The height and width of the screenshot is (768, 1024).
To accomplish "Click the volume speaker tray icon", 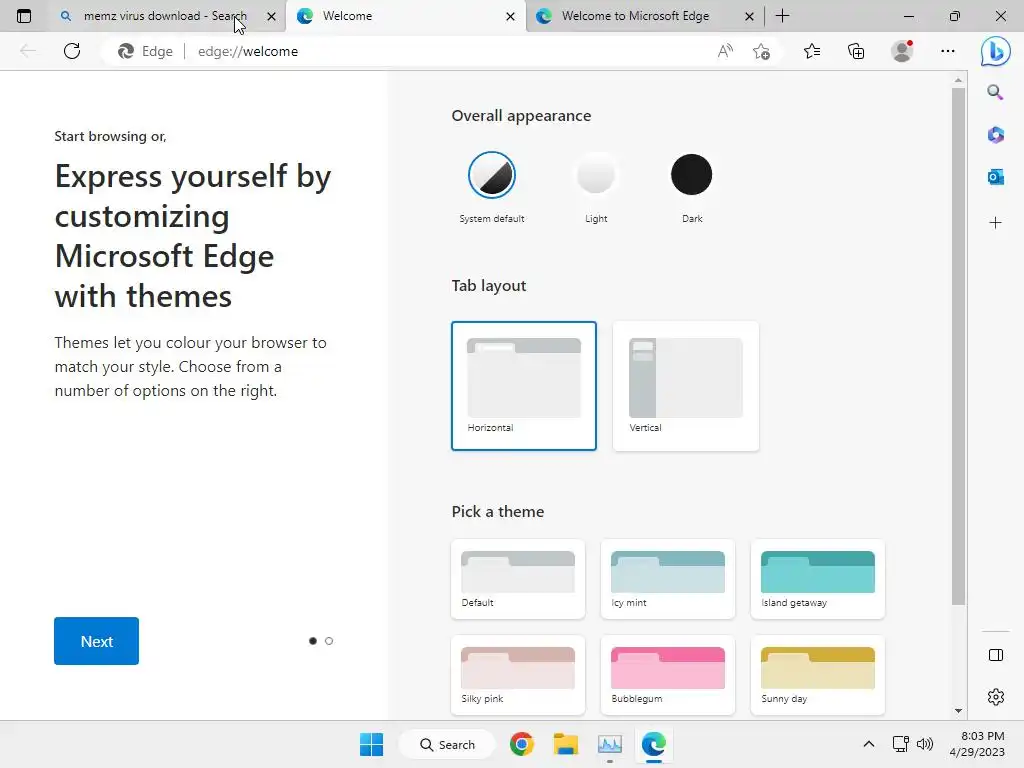I will 925,744.
